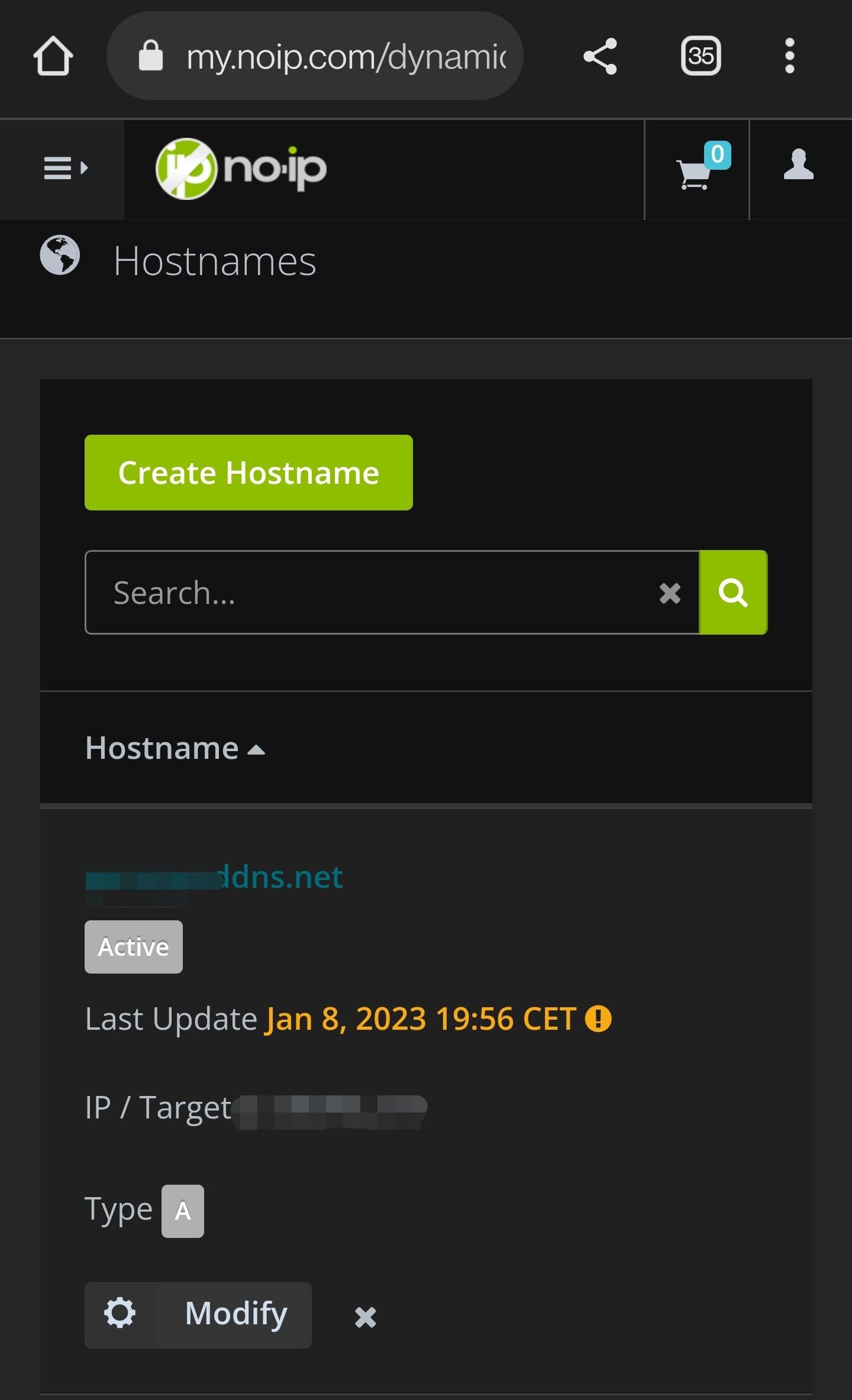
Task: Open the ddns.net hostname link
Action: point(214,877)
